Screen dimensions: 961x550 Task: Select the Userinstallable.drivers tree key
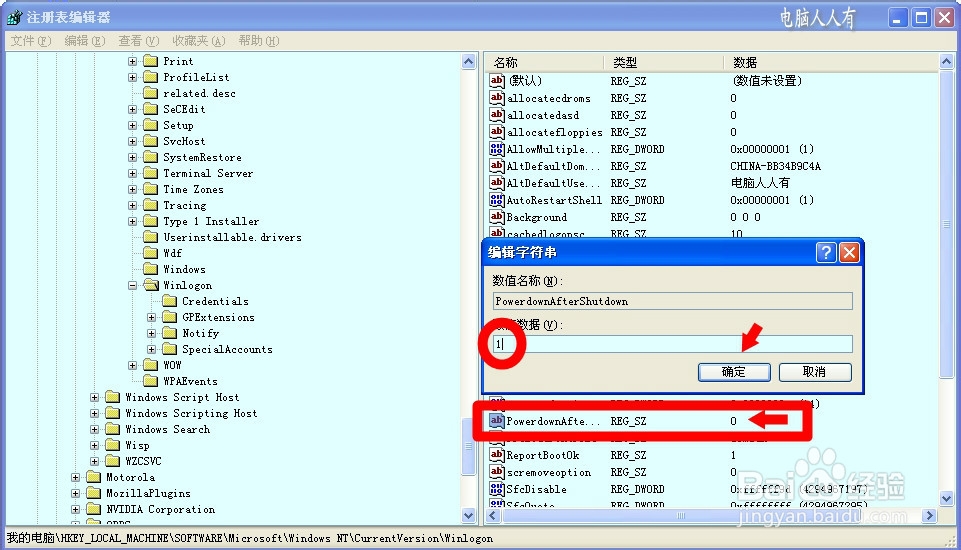pos(232,237)
